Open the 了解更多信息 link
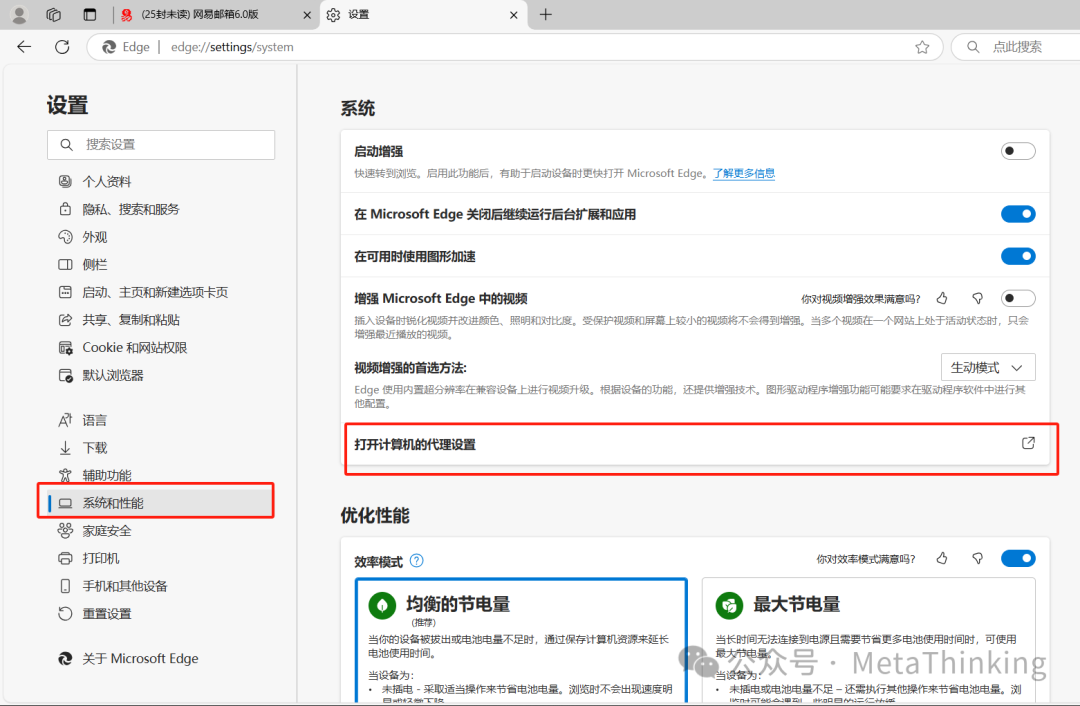The height and width of the screenshot is (706, 1080). [x=744, y=174]
